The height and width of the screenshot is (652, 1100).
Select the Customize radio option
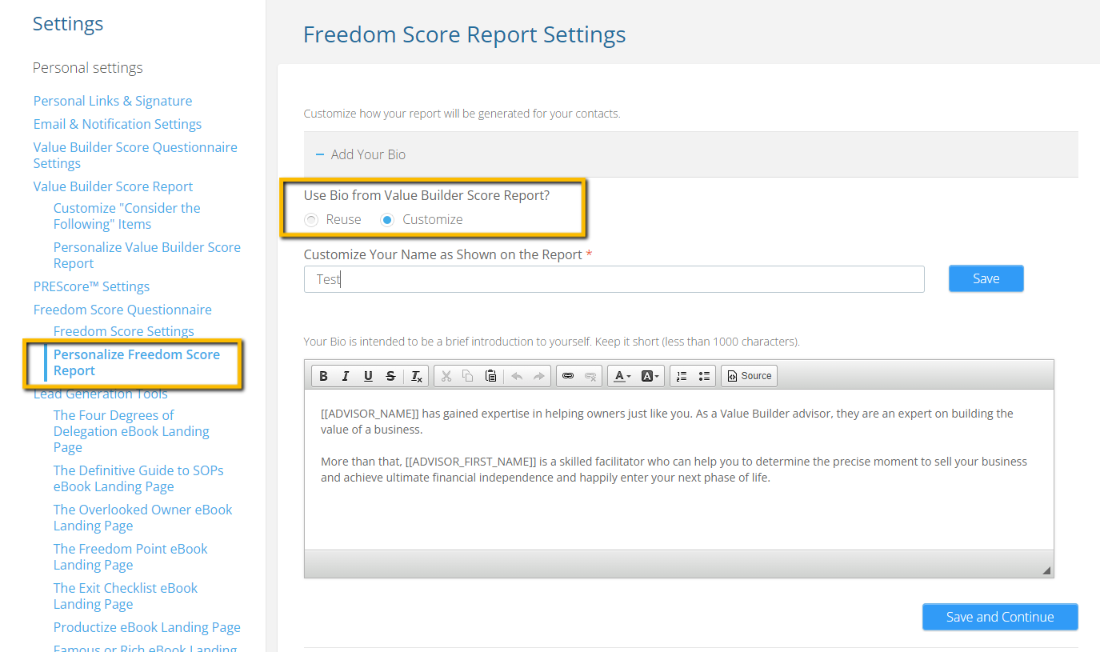[387, 220]
